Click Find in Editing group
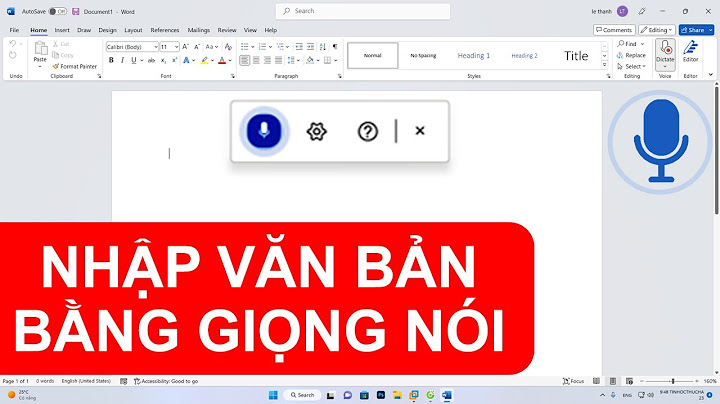720x404 pixels. [628, 44]
